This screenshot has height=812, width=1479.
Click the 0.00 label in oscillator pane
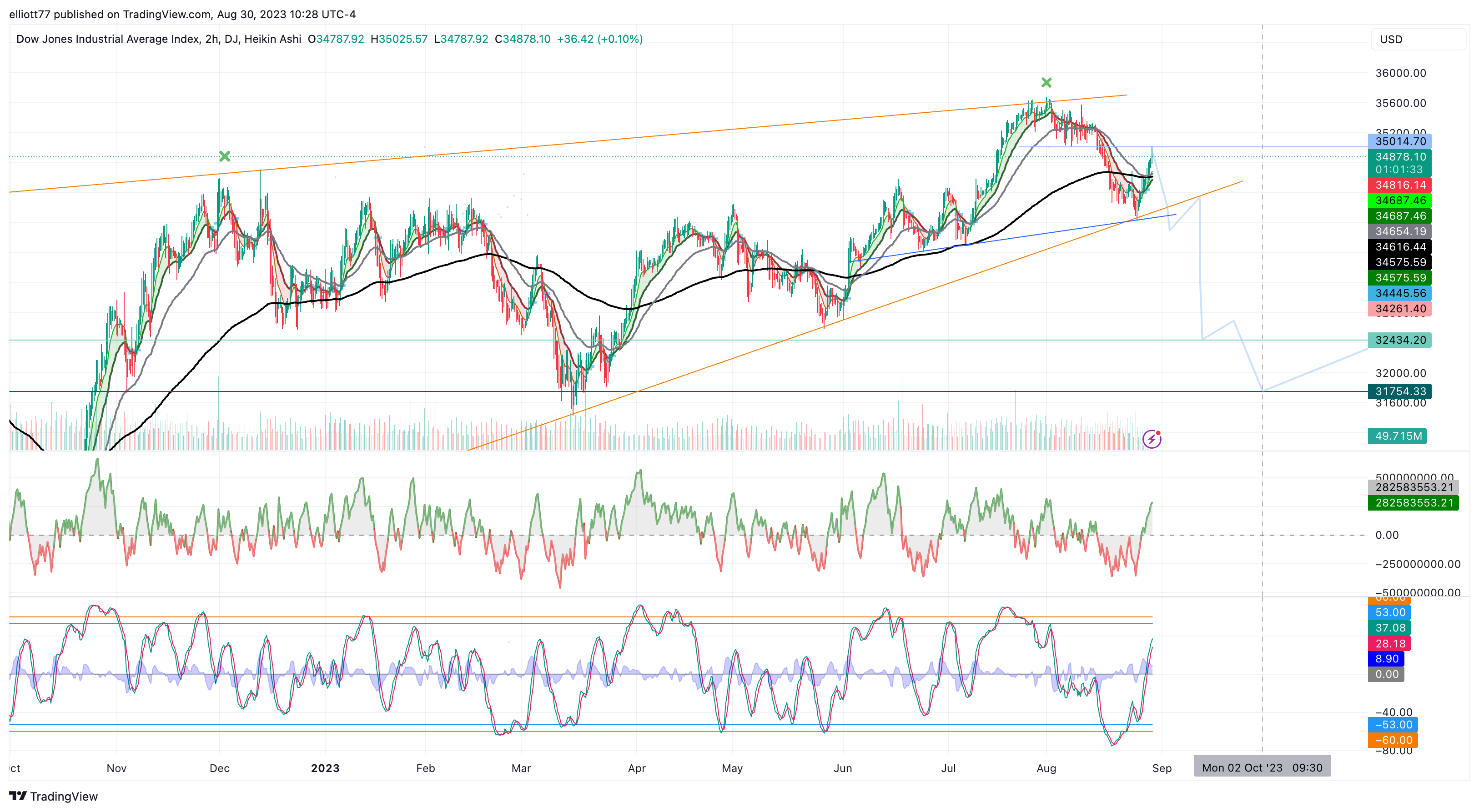(x=1386, y=674)
